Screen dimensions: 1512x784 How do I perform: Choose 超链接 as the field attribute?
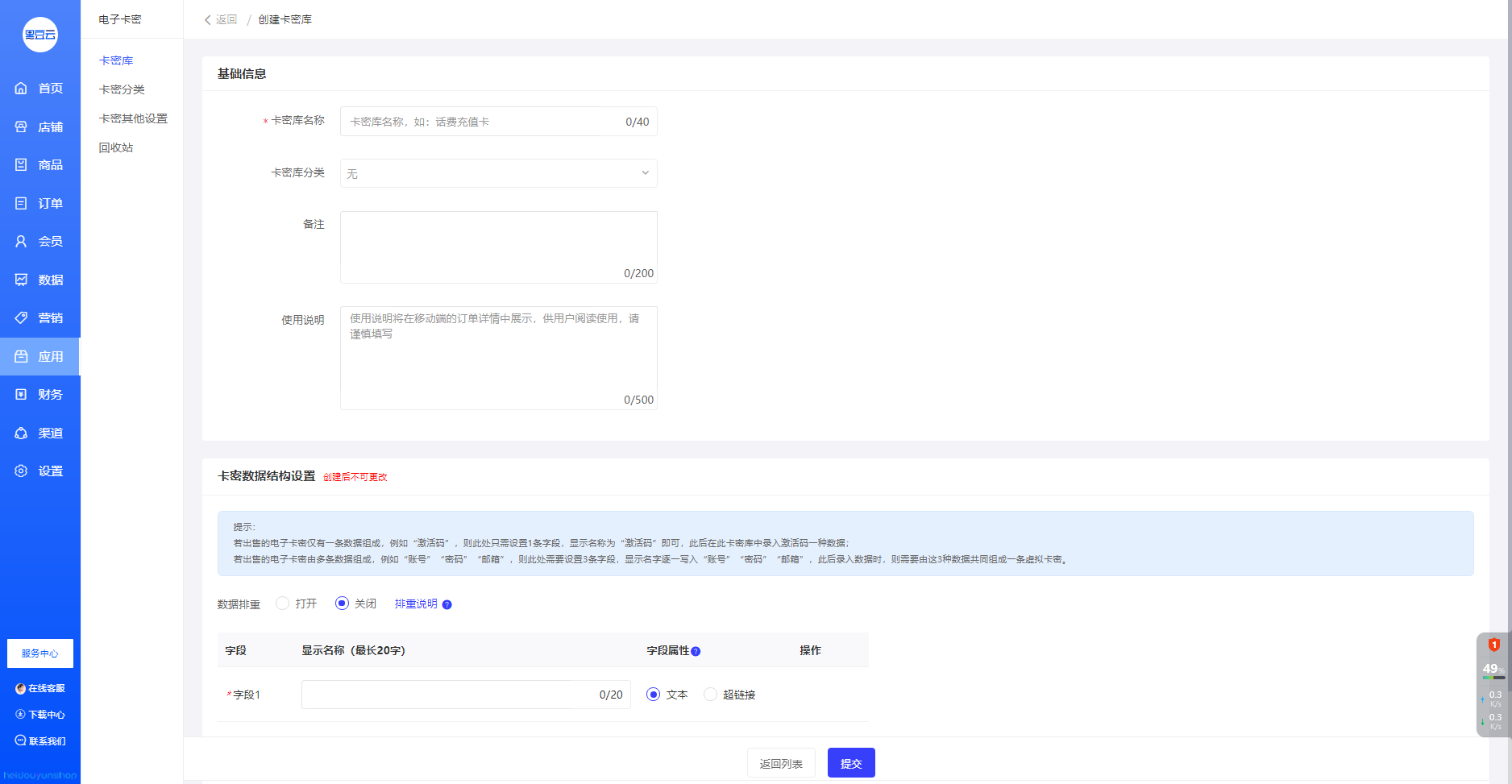tap(710, 695)
